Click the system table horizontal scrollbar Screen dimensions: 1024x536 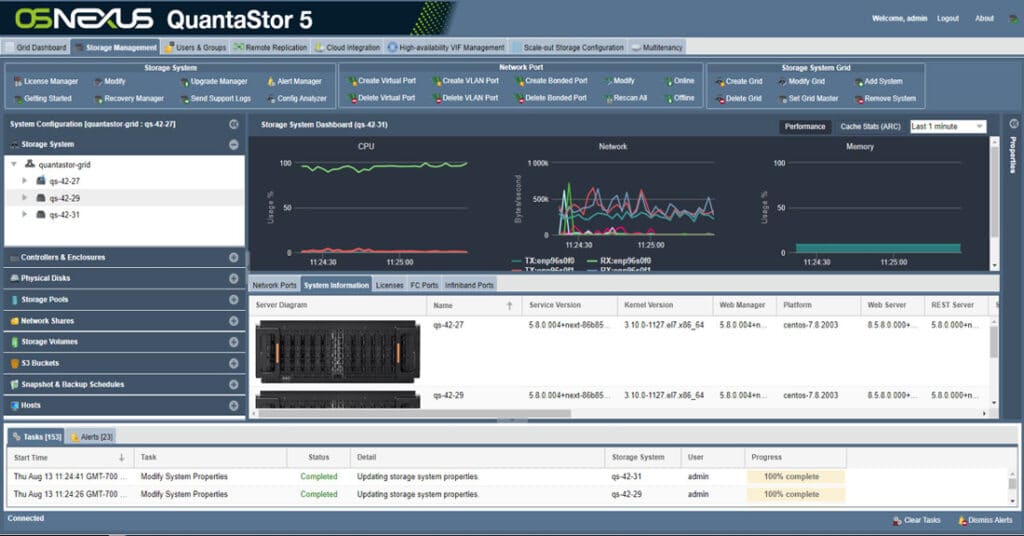click(415, 413)
